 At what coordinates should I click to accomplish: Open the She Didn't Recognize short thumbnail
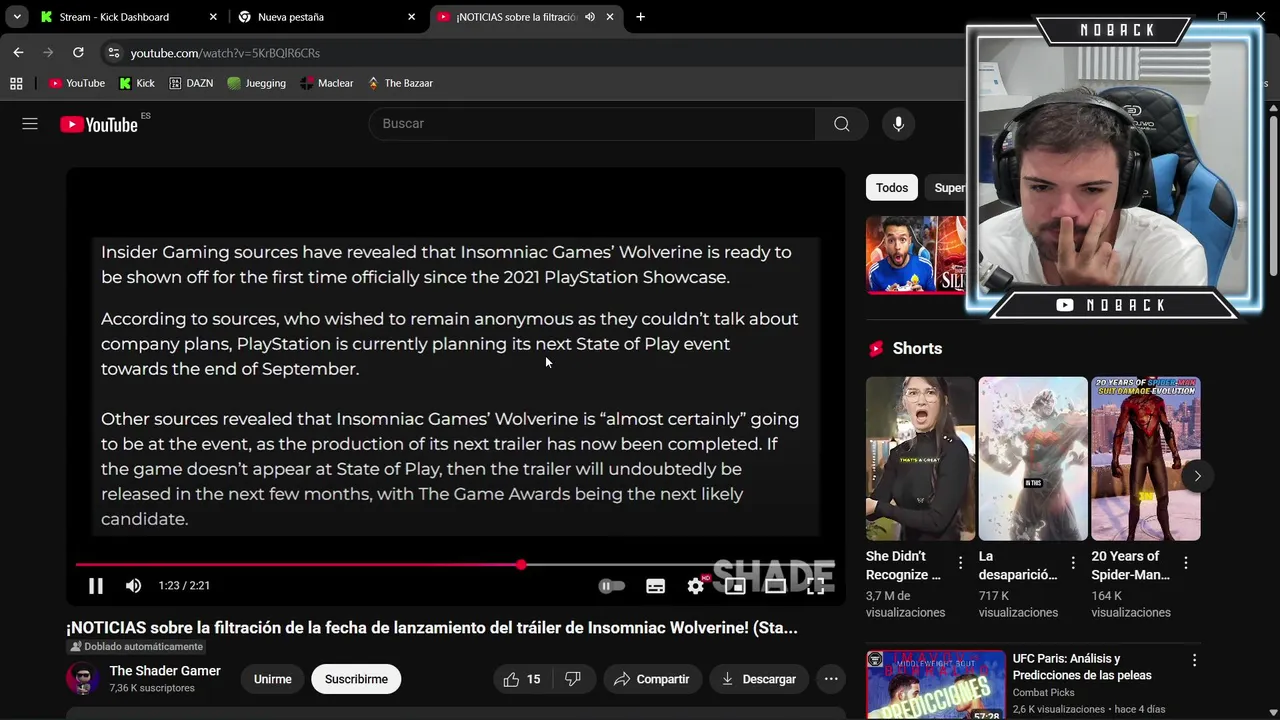pos(920,458)
